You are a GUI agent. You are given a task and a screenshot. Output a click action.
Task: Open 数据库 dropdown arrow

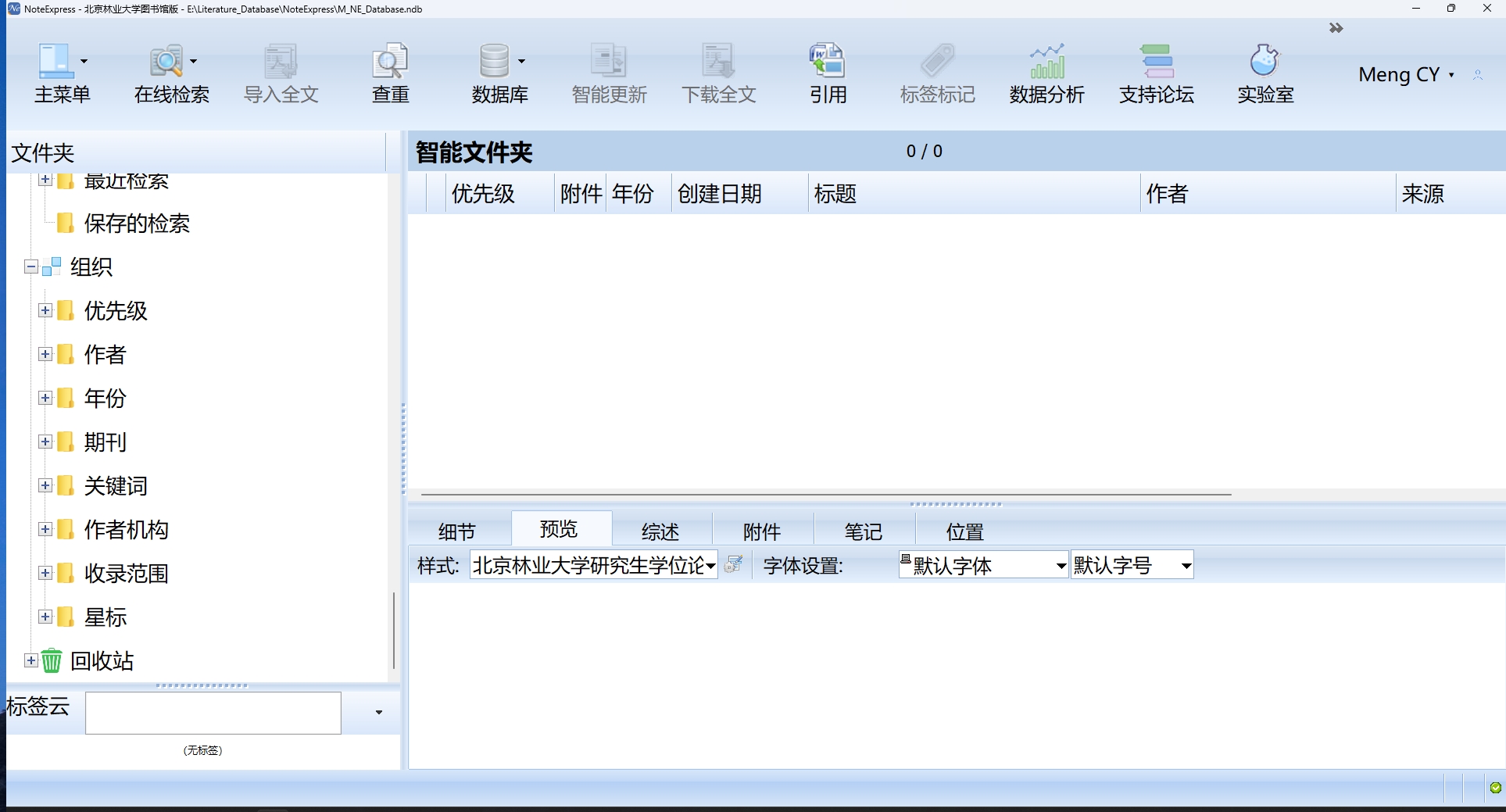point(521,61)
